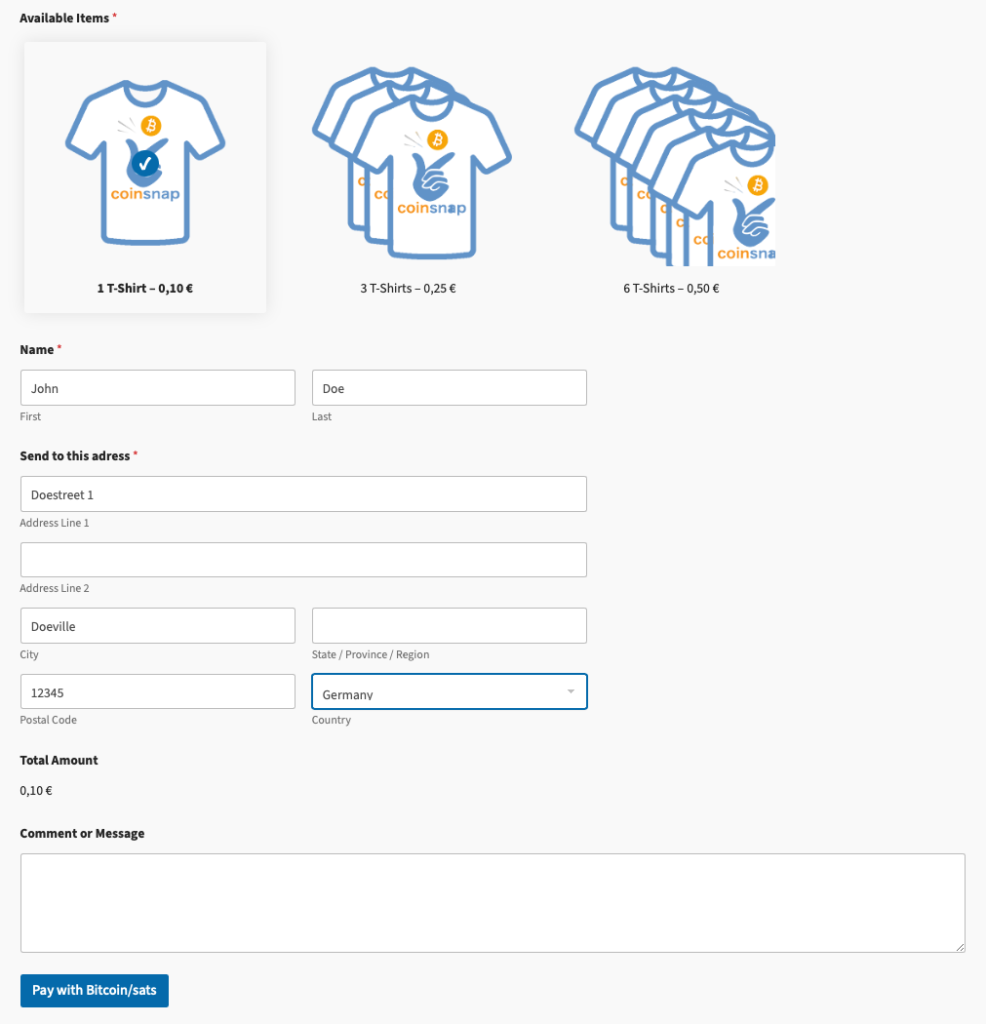986x1024 pixels.
Task: Click the Bitcoin coin icon on 6 T-Shirts image
Action: (757, 185)
